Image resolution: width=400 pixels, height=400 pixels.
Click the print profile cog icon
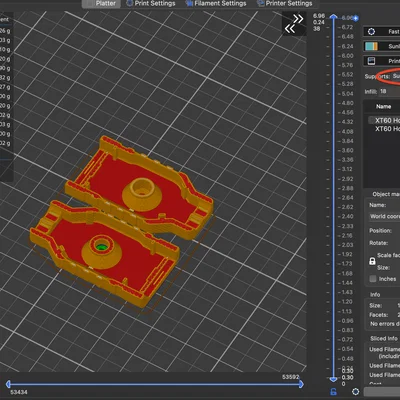371,32
